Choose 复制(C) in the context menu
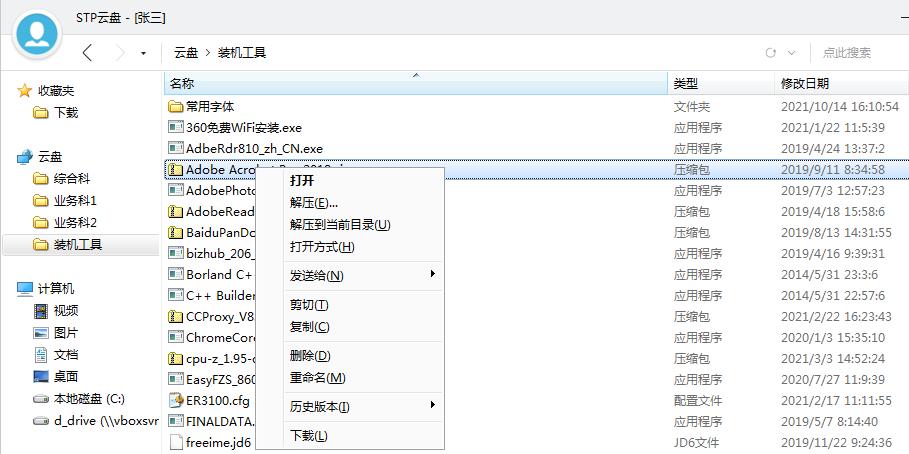909x454 pixels. (x=350, y=327)
